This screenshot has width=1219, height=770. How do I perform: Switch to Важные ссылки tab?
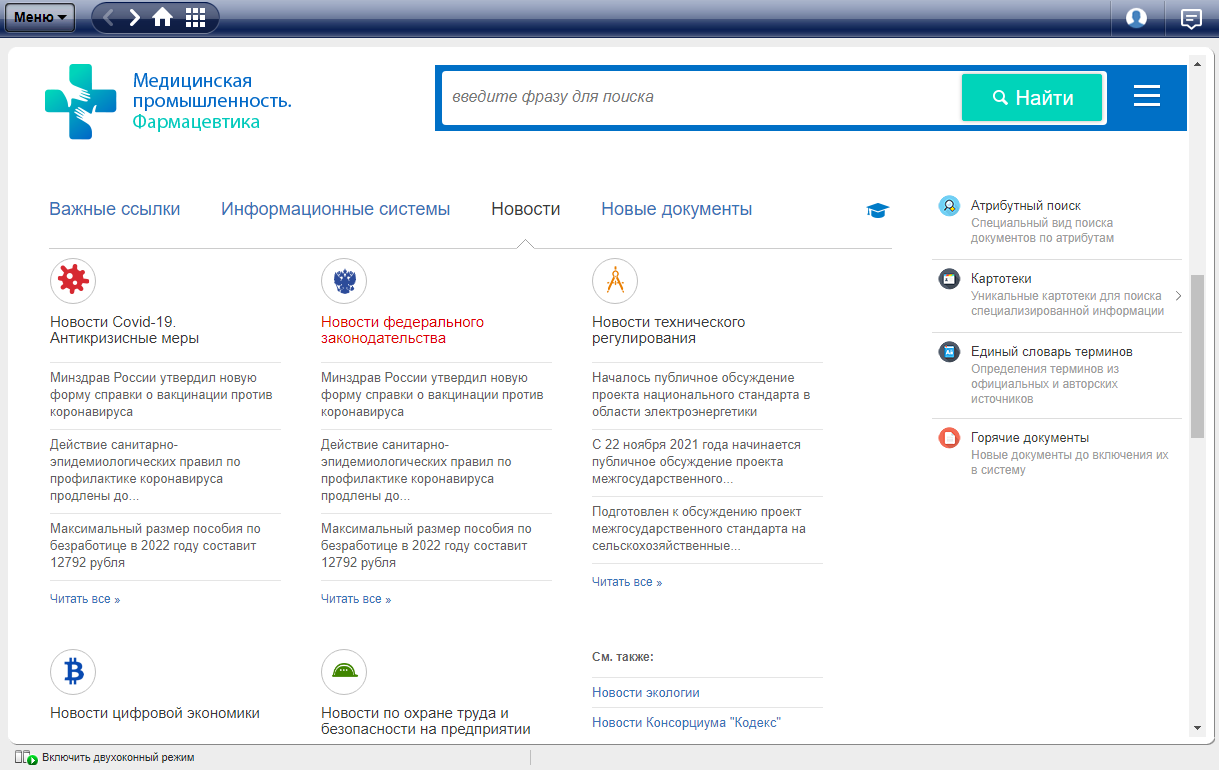click(115, 209)
